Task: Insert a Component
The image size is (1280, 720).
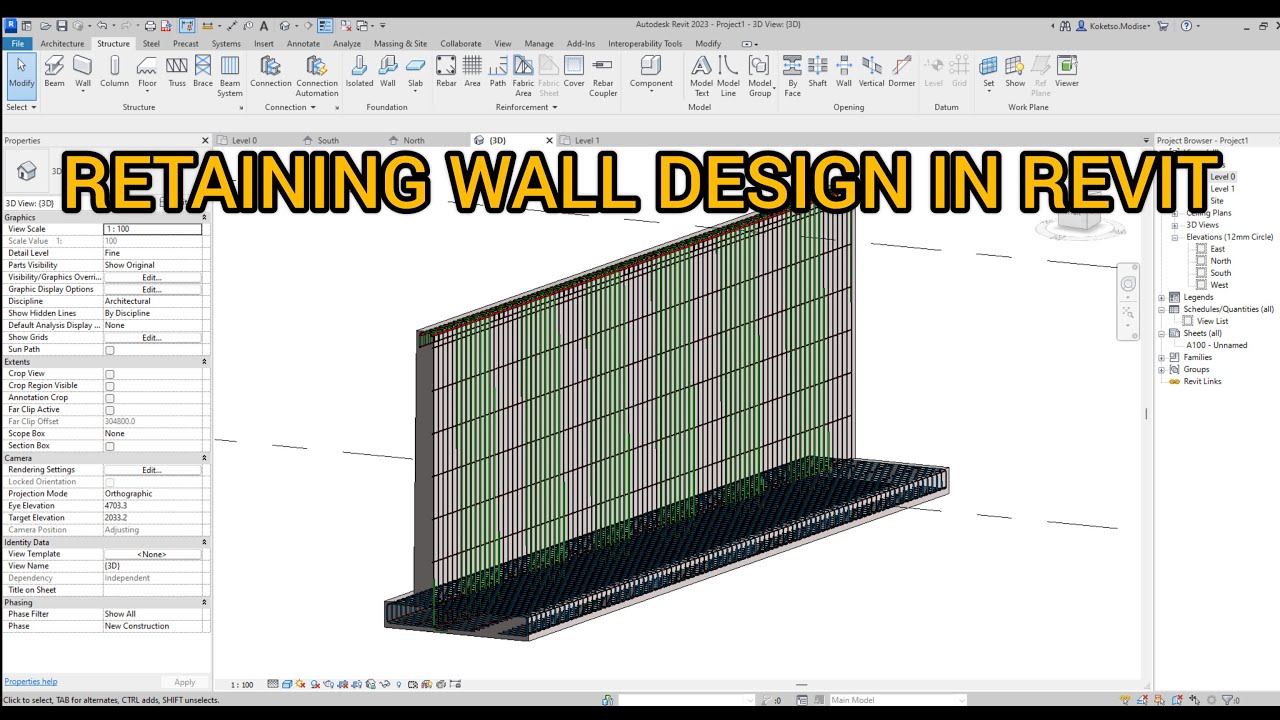Action: 651,72
